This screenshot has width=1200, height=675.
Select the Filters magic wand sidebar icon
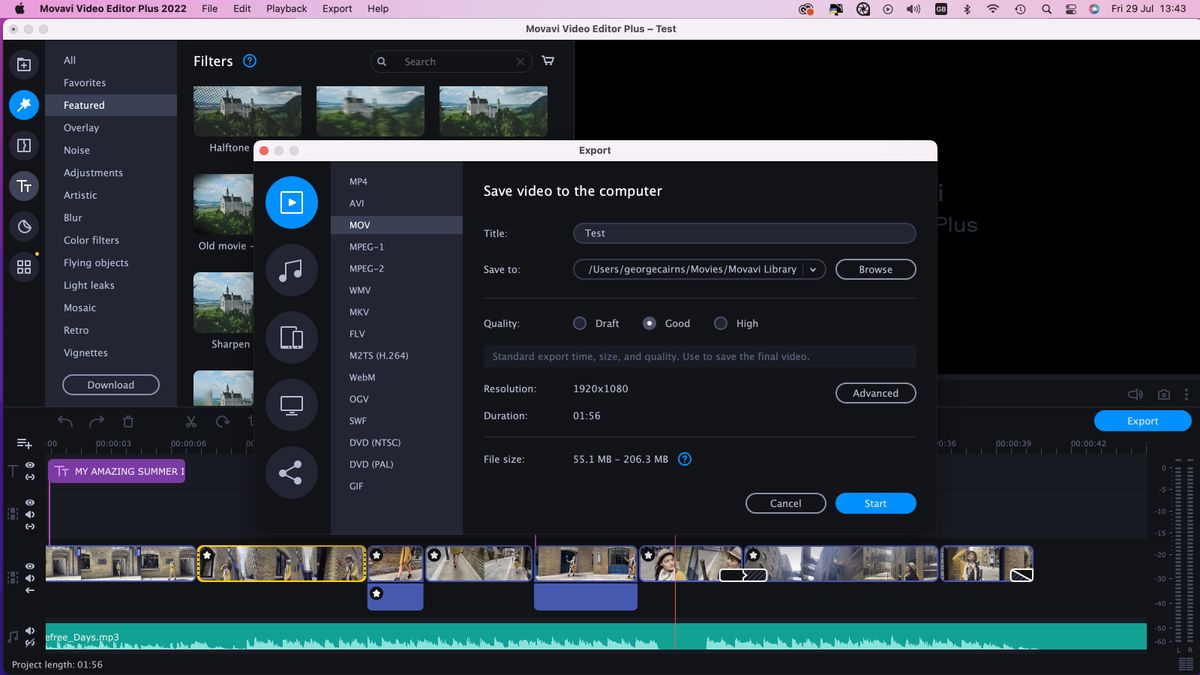coord(24,104)
